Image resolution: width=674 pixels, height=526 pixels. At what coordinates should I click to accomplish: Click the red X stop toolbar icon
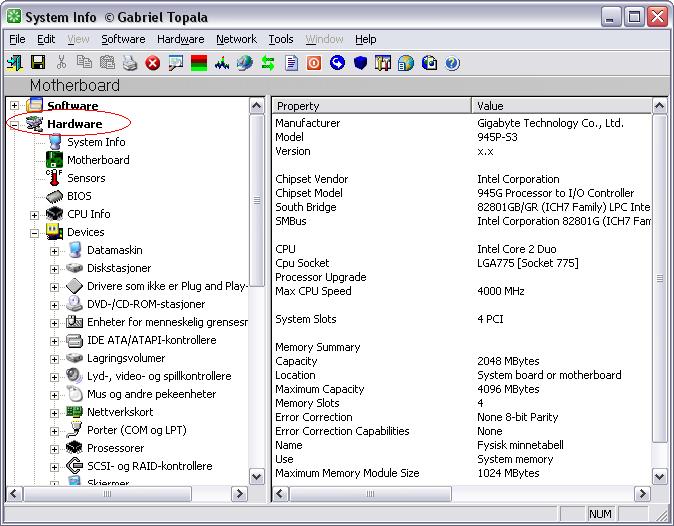[153, 63]
